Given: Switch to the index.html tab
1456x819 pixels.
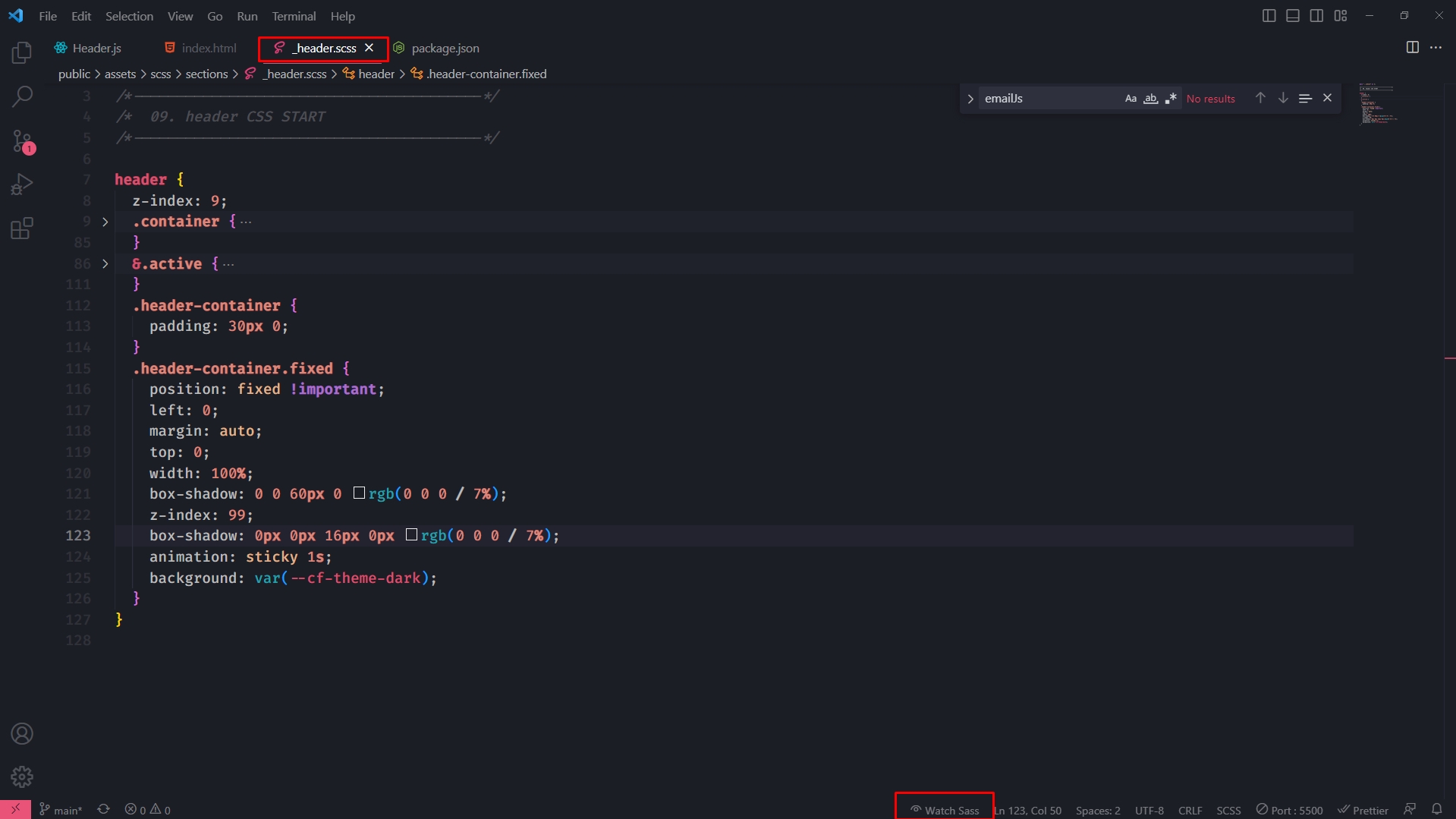Looking at the screenshot, I should pos(201,48).
